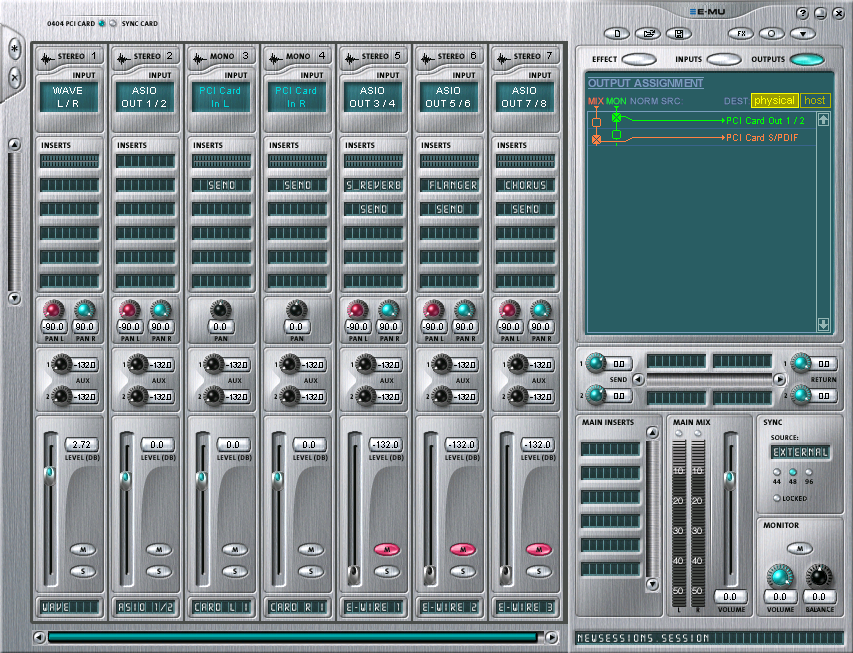This screenshot has height=653, width=853.
Task: Select the 96 kHz sample rate
Action: (809, 472)
